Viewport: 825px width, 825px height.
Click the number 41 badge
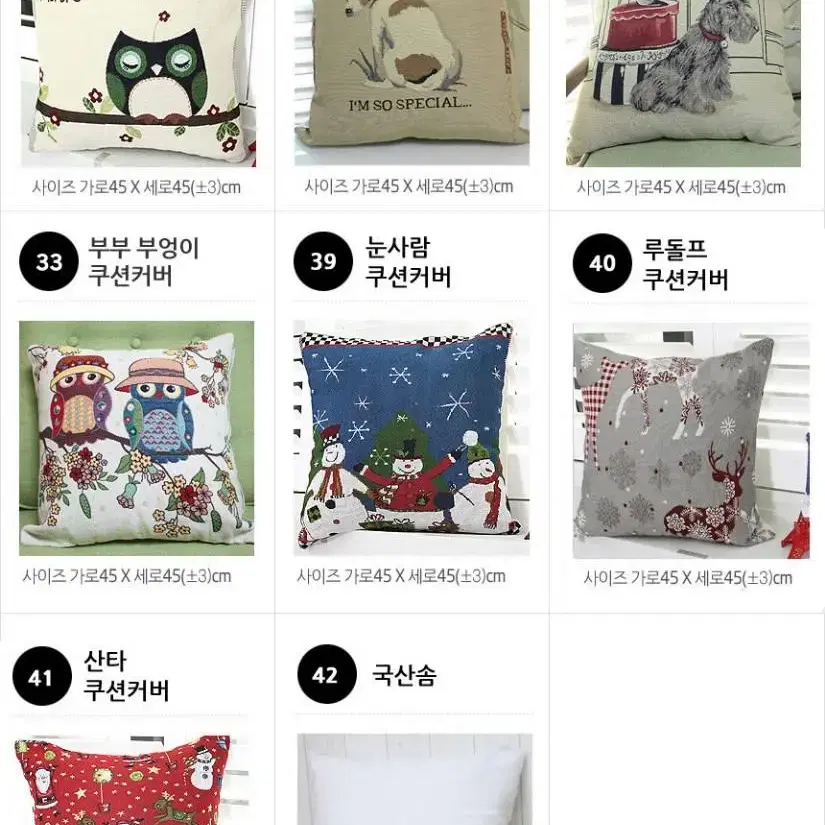pos(42,676)
